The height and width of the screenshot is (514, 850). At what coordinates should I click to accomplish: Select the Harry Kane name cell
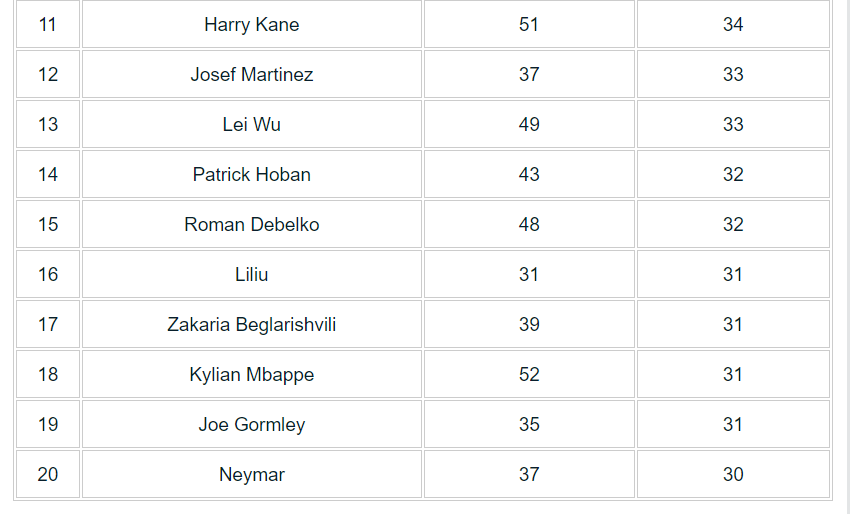pyautogui.click(x=252, y=24)
